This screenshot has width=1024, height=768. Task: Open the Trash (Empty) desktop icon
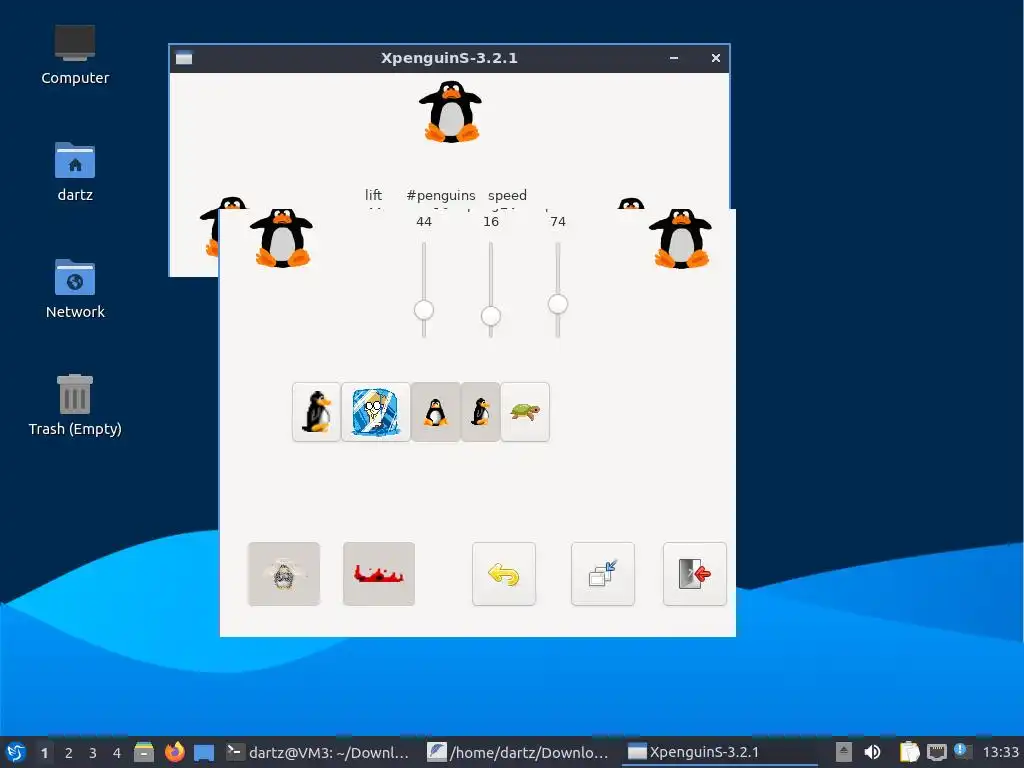point(75,405)
